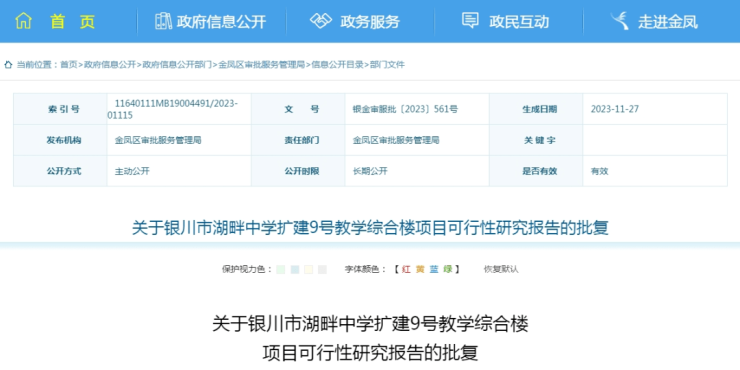Click the 是否有效 label cell

[536, 171]
